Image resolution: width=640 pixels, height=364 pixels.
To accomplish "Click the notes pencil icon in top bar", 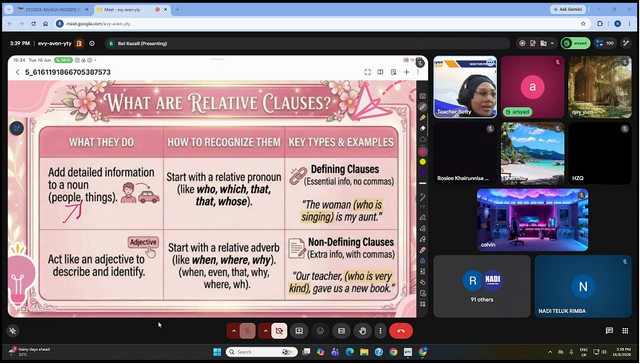I will tap(533, 43).
